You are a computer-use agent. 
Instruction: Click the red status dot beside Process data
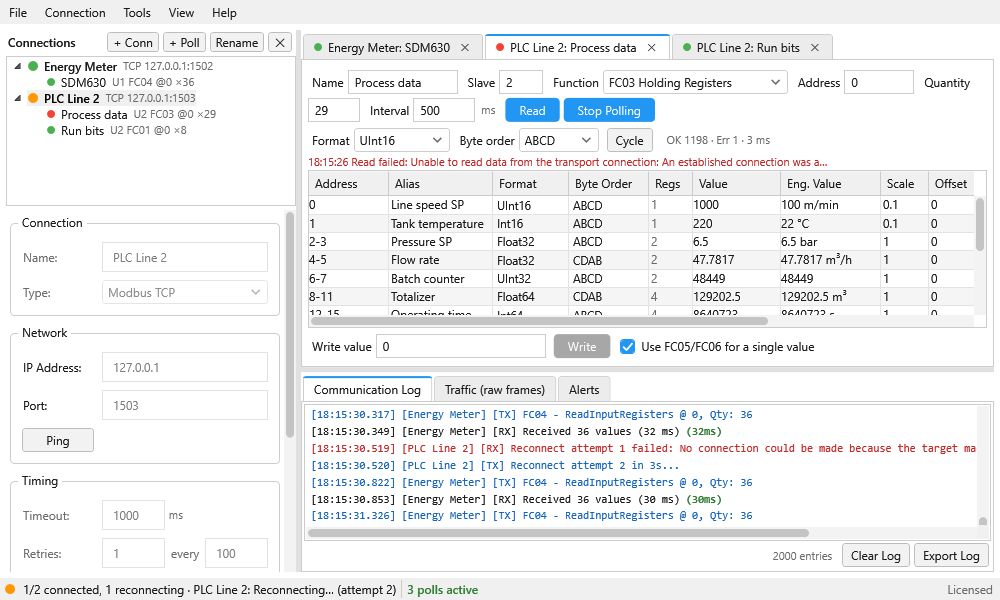click(51, 114)
